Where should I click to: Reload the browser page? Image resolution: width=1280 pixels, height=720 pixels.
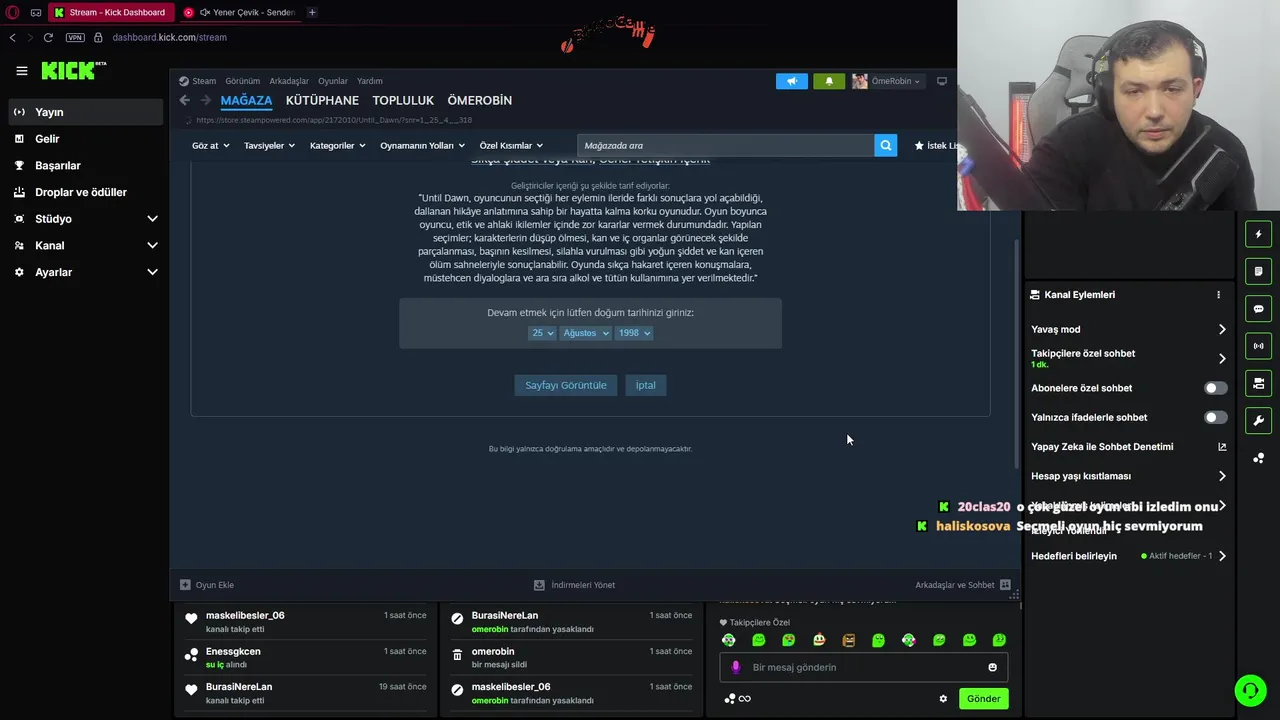point(48,37)
